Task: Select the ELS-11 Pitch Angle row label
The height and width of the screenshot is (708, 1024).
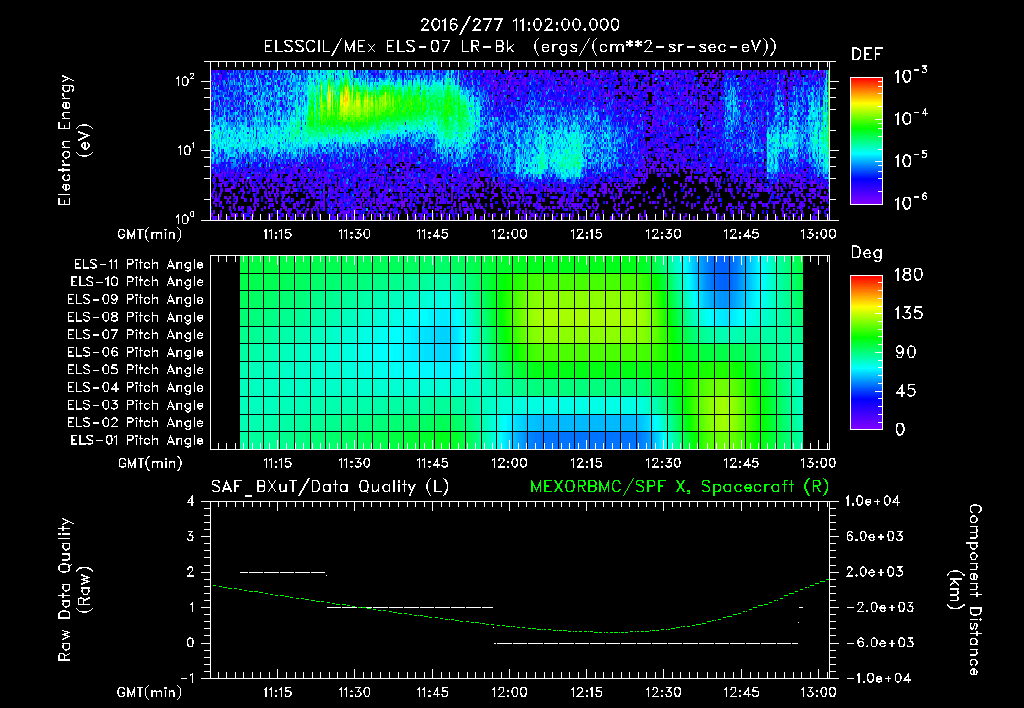Action: pyautogui.click(x=138, y=265)
